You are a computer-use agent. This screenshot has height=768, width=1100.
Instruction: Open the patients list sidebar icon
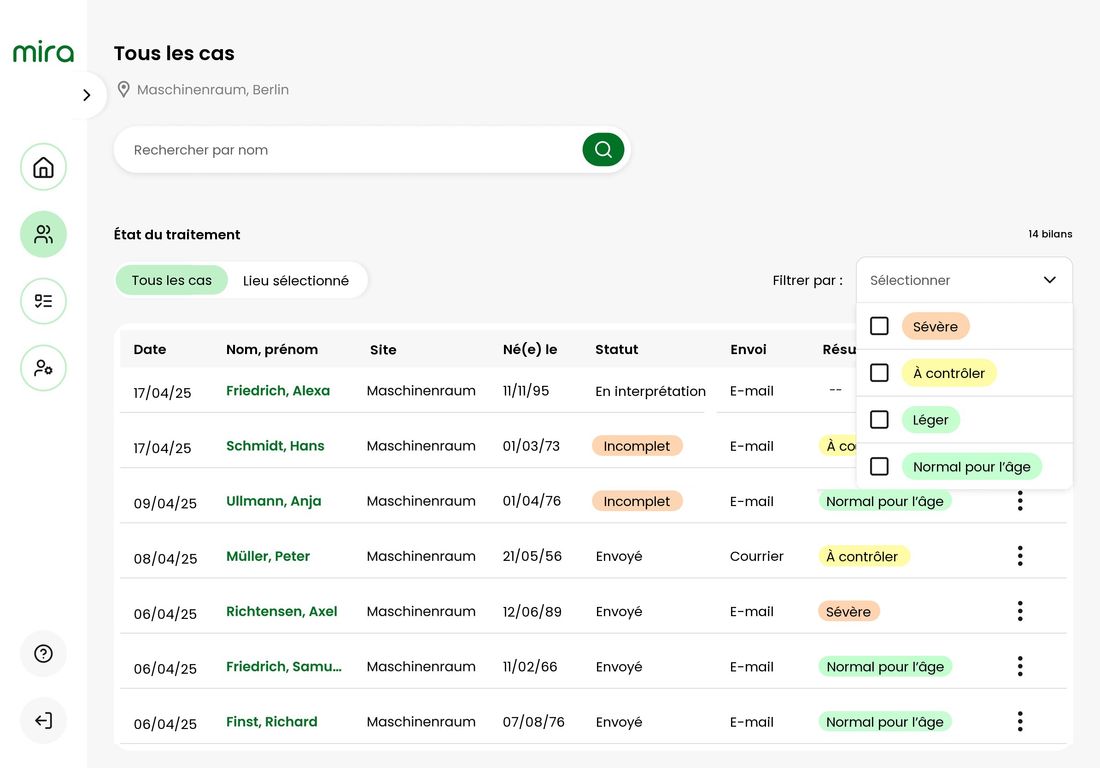pos(43,234)
